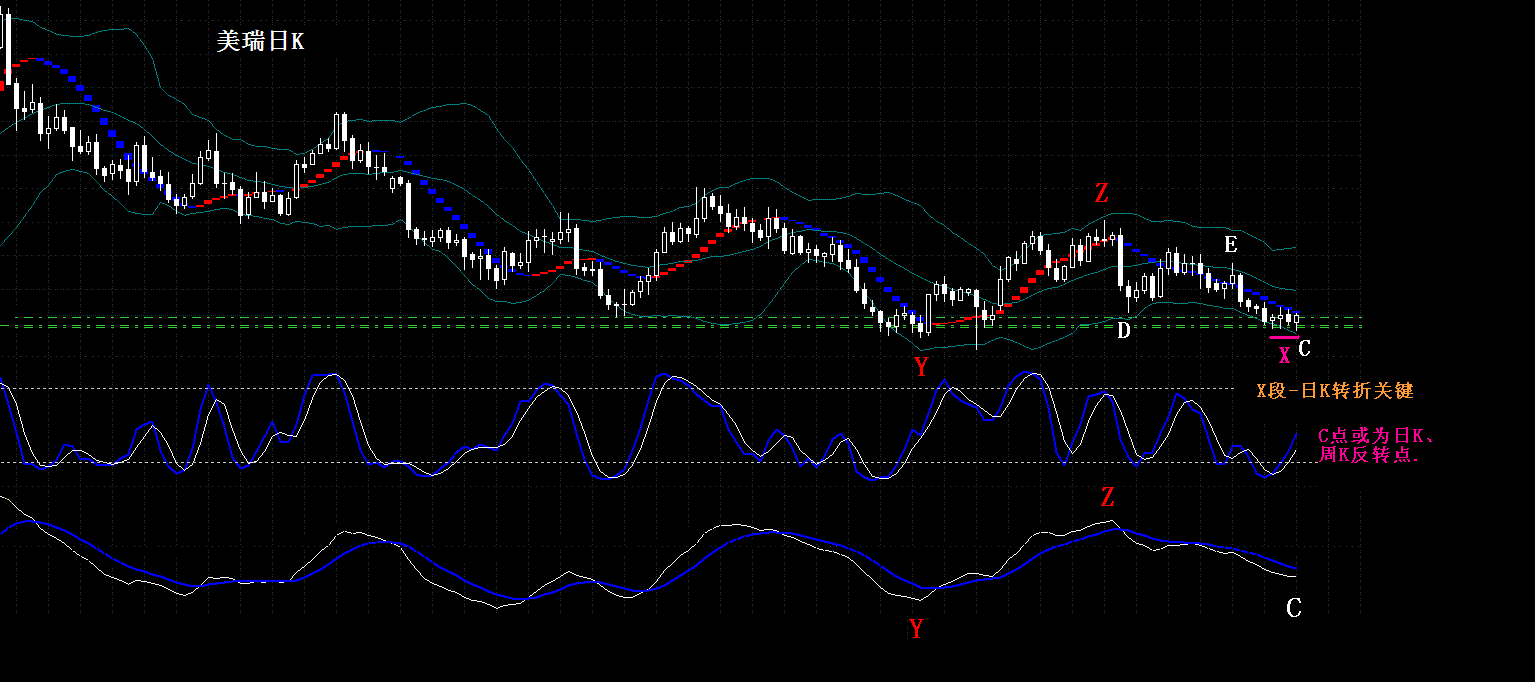Image resolution: width=1535 pixels, height=682 pixels.
Task: Click the magenta C点或为日K annotation text
Action: coord(1376,445)
